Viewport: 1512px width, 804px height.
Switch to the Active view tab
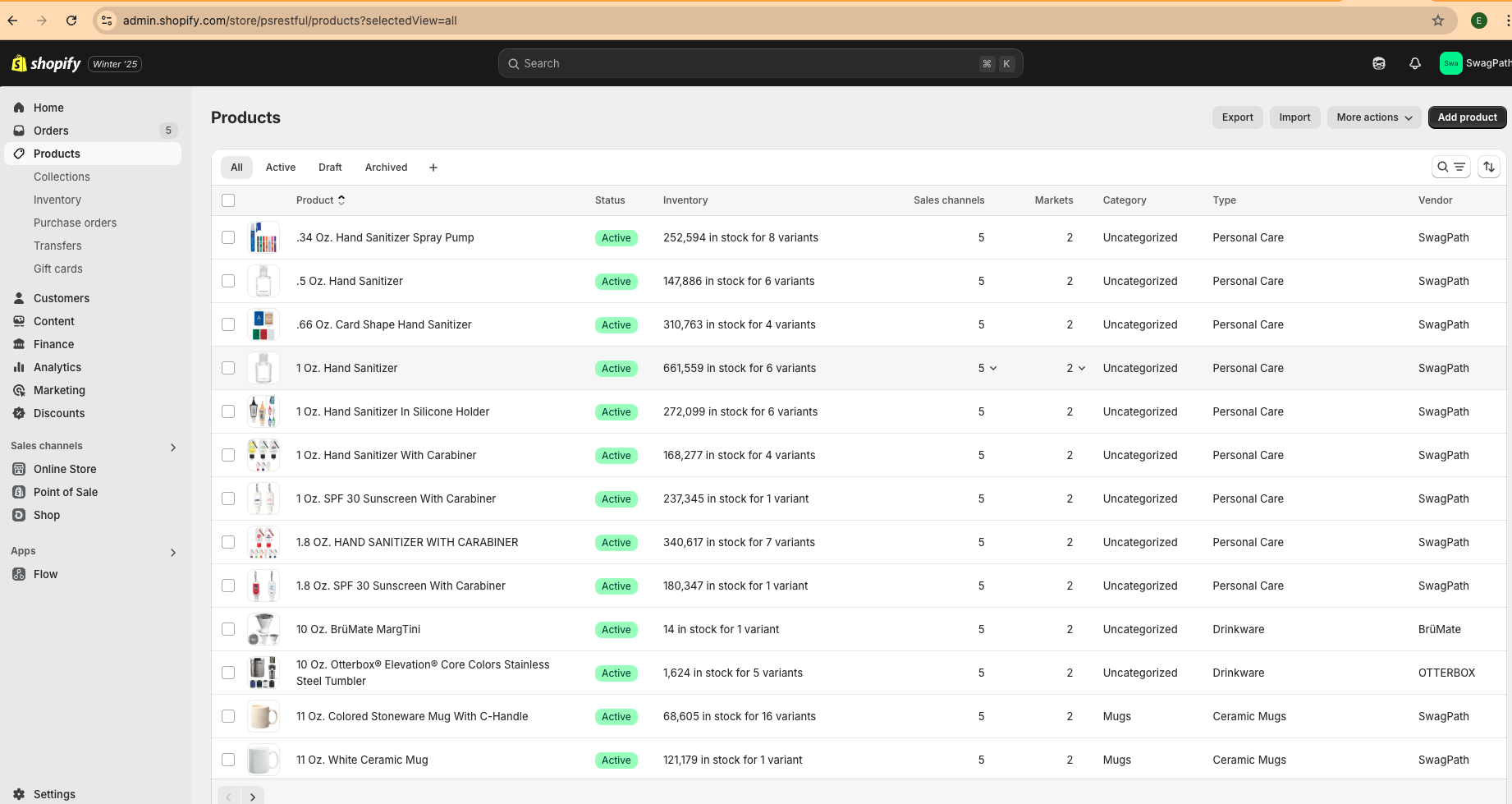(281, 168)
